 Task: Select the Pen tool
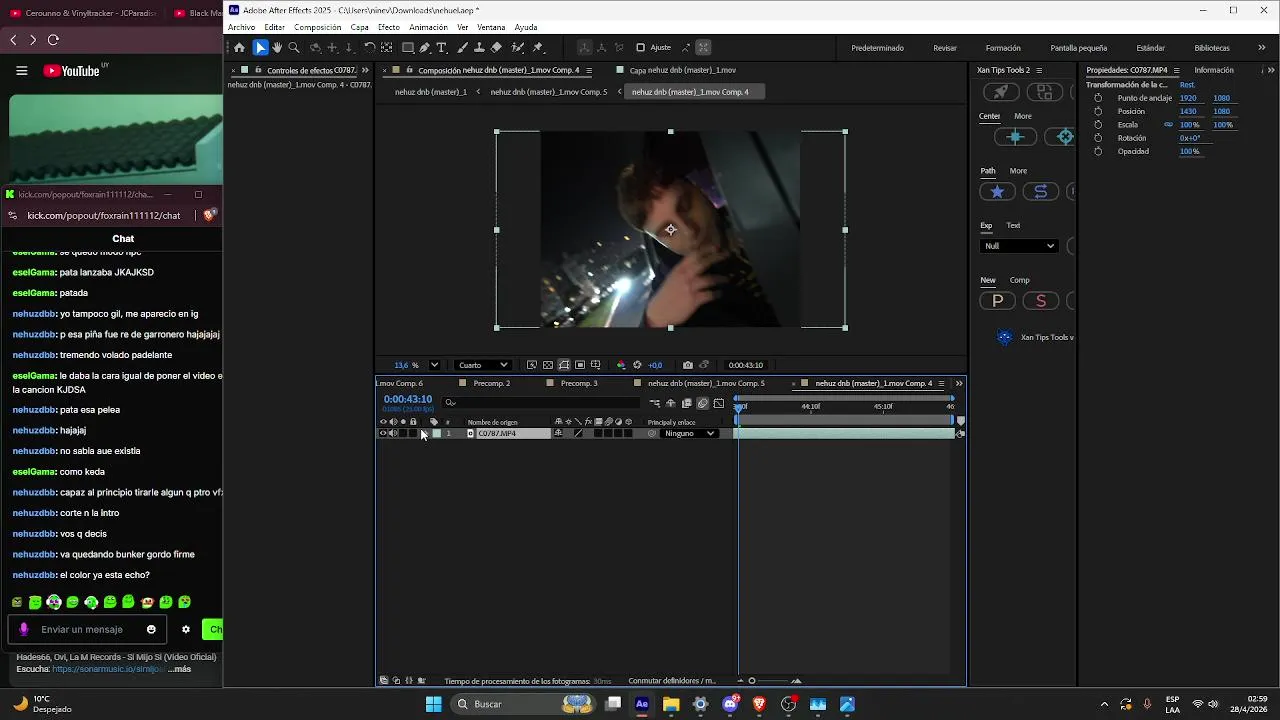pos(425,47)
